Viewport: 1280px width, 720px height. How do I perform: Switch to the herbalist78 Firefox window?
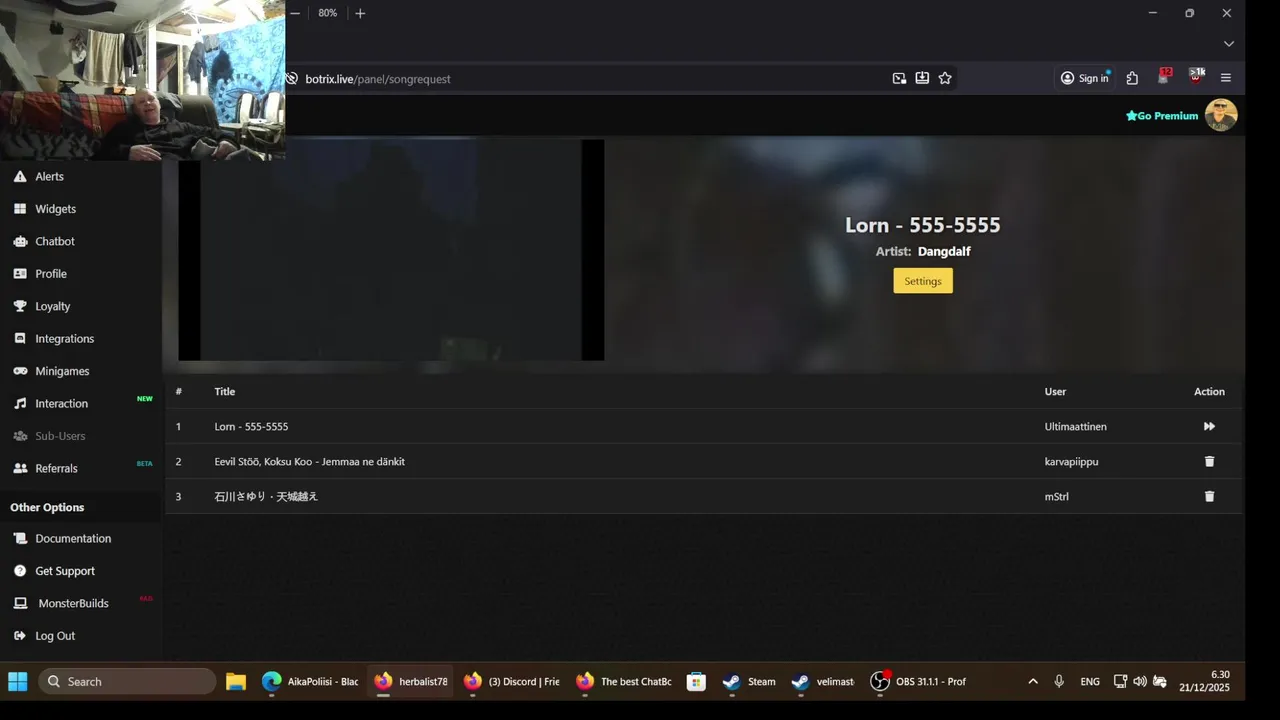pyautogui.click(x=412, y=682)
